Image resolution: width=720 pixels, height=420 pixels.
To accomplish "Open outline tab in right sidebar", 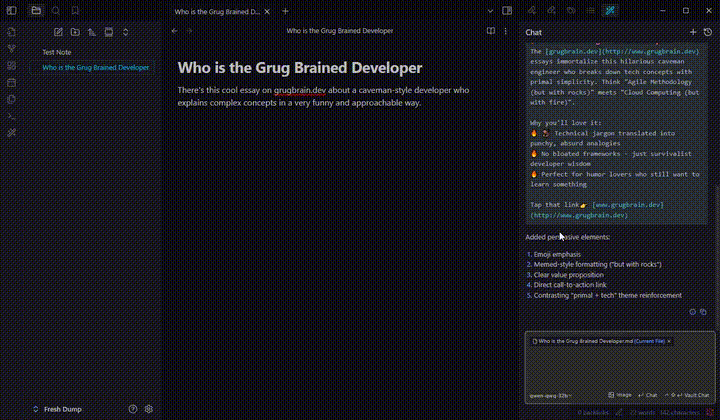I will 591,11.
